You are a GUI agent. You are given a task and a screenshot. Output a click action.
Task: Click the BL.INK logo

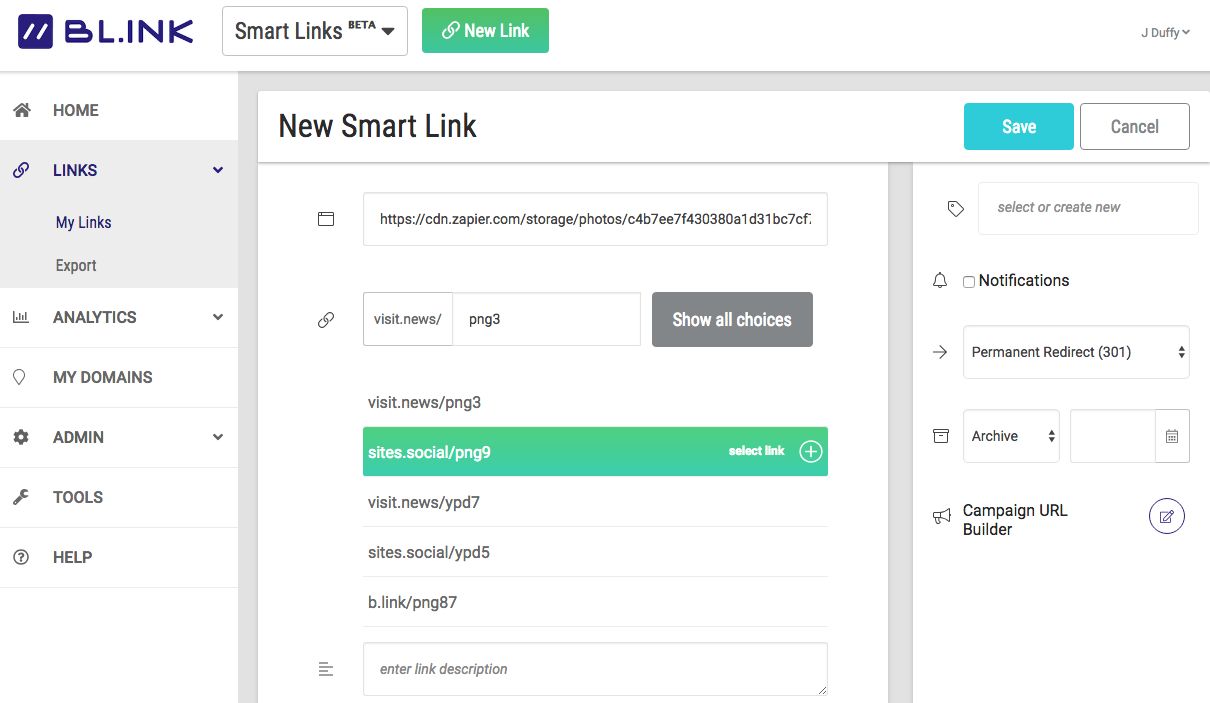[106, 31]
